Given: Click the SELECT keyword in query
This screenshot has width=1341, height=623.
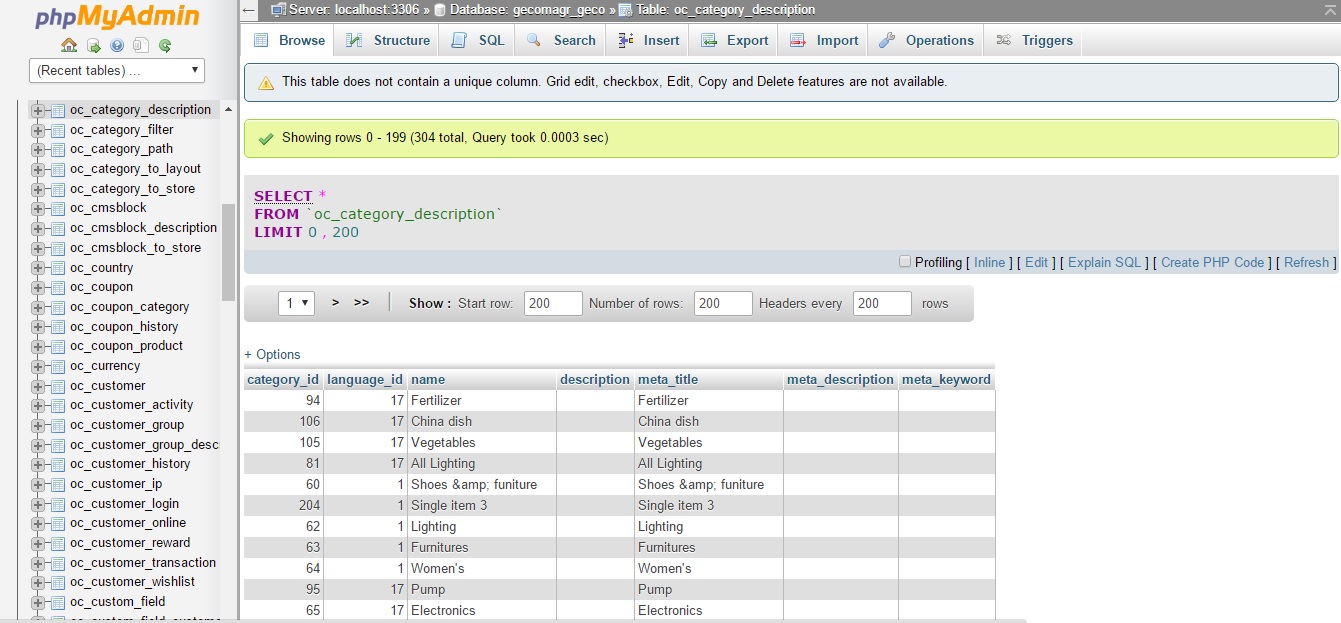Looking at the screenshot, I should [x=283, y=196].
